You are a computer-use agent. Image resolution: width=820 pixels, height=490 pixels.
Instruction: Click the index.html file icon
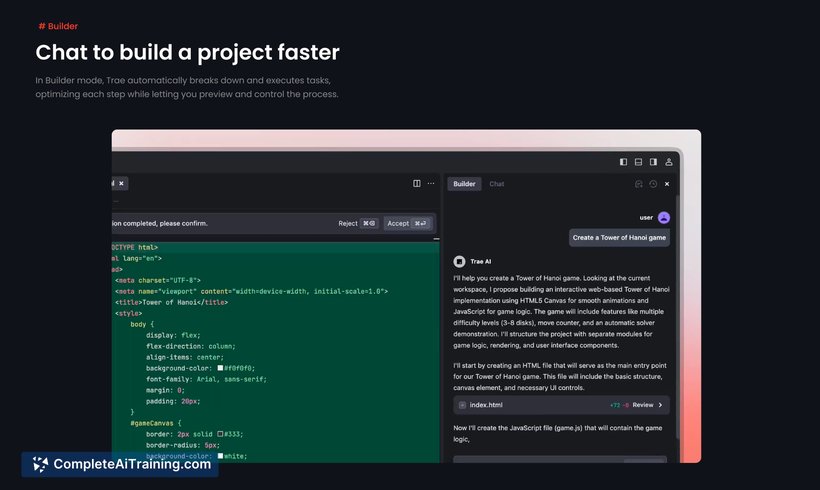coord(462,405)
